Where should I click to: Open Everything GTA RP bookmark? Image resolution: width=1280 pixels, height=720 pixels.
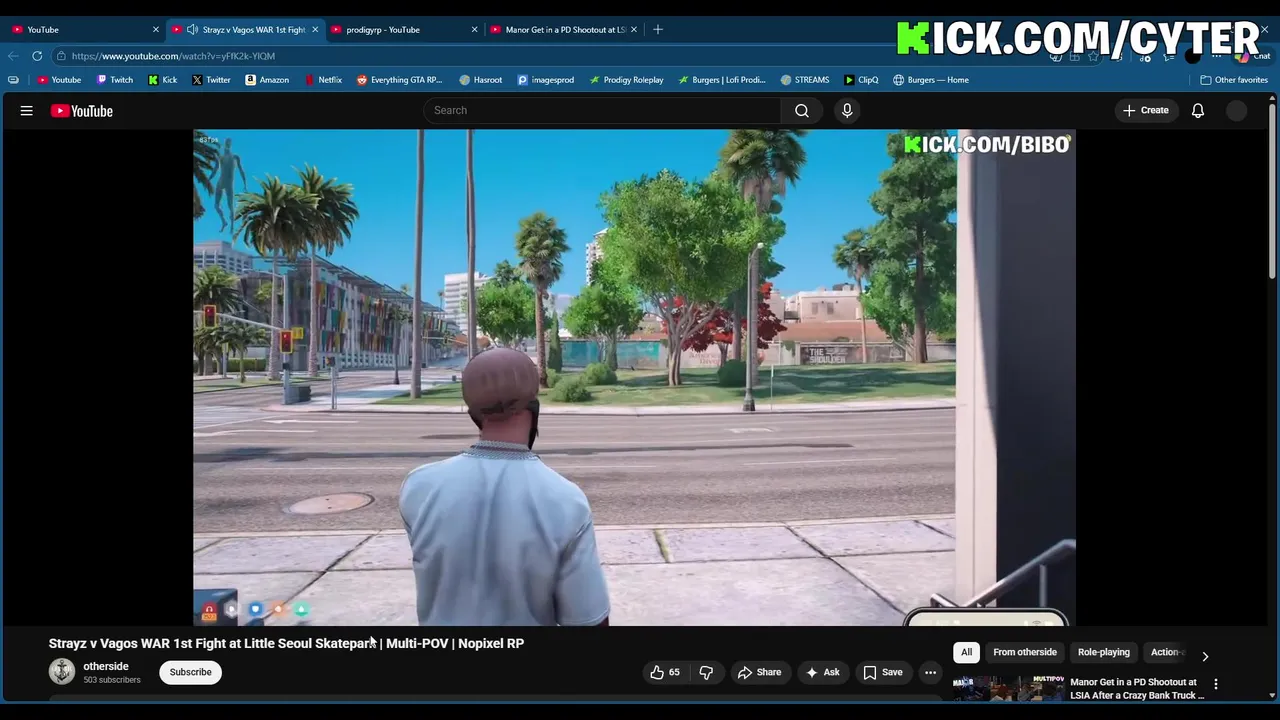click(x=399, y=80)
